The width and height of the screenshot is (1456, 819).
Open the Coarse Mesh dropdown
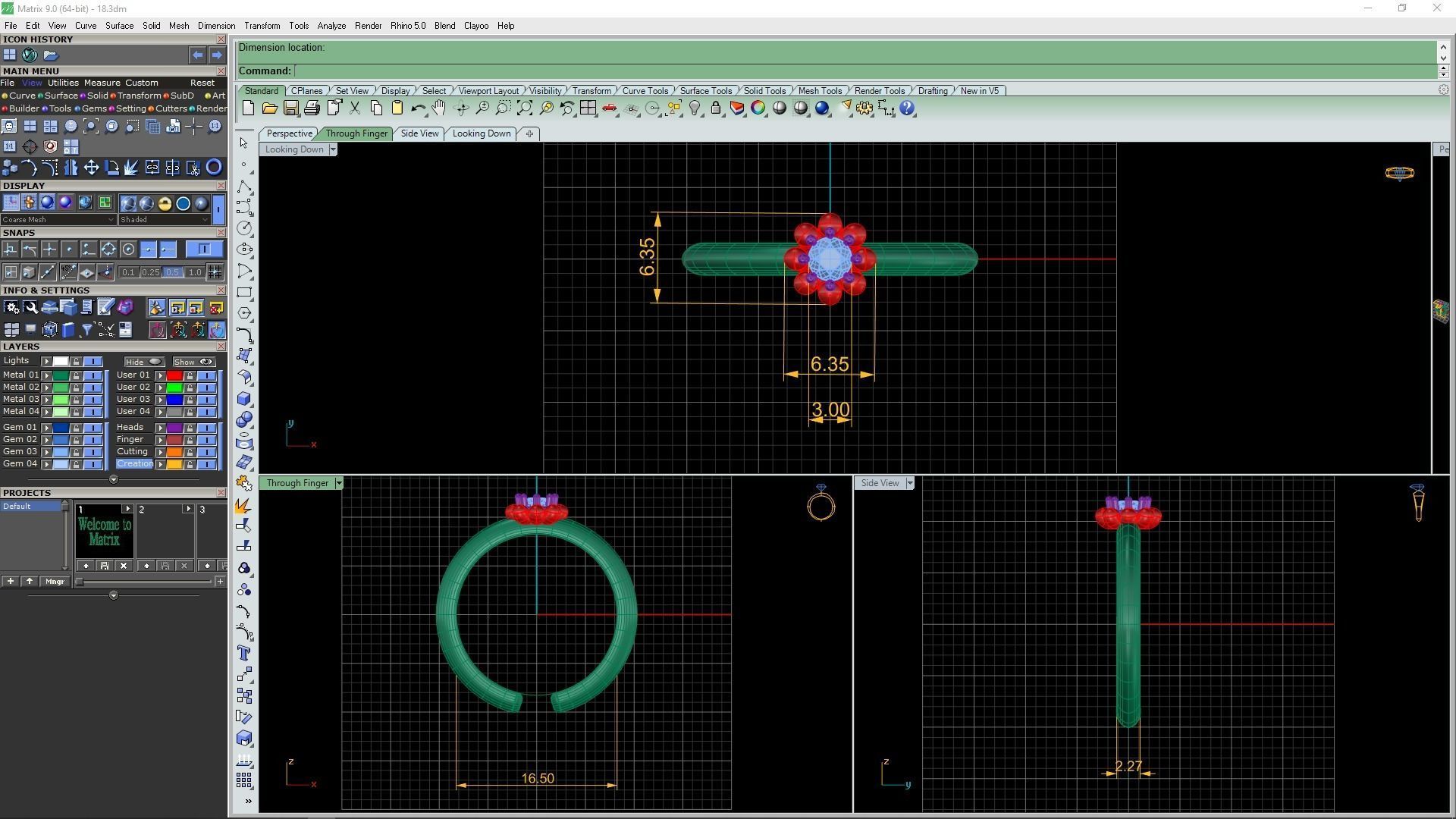coord(58,220)
